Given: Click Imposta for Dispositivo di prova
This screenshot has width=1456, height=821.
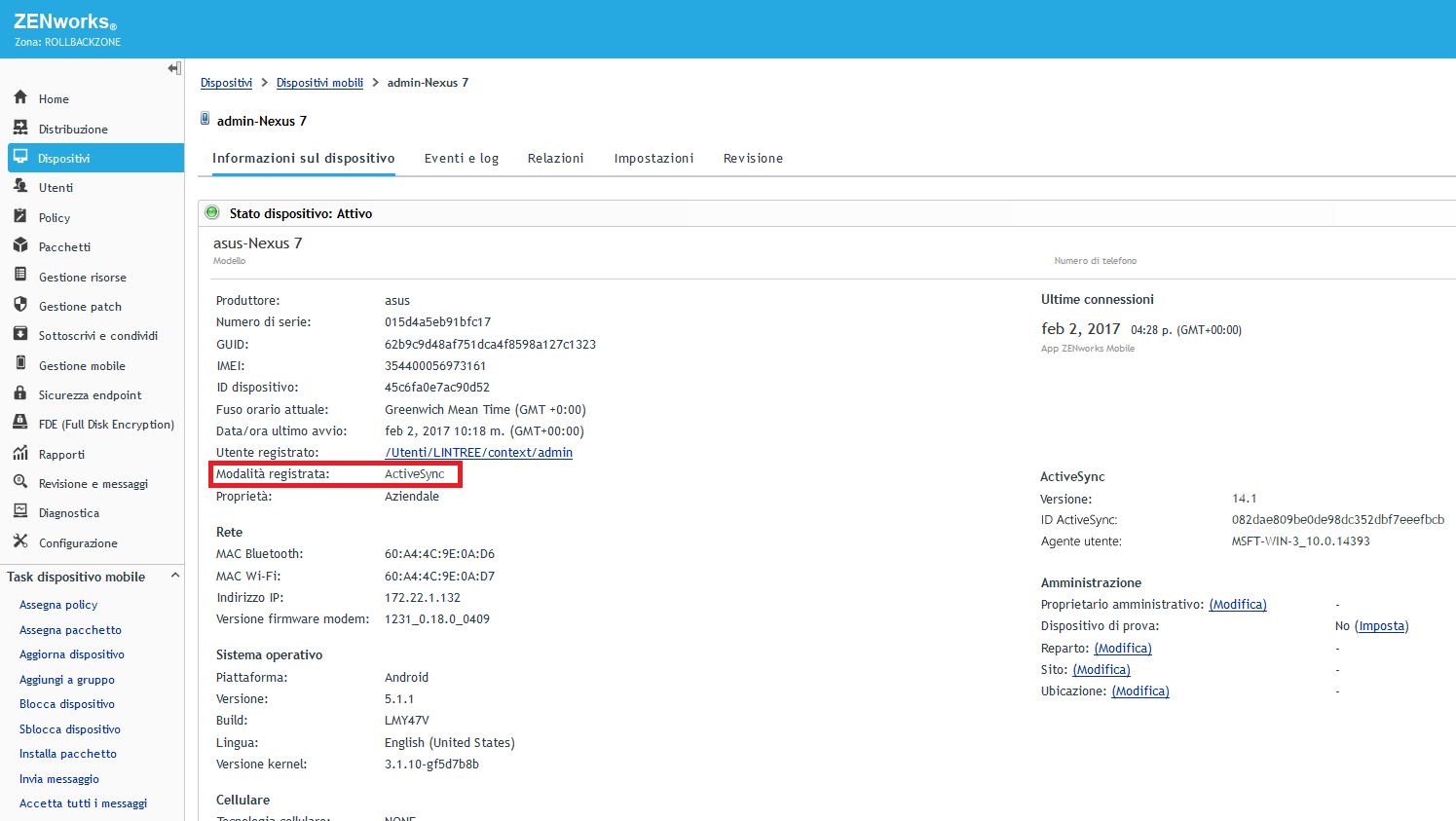Looking at the screenshot, I should tap(1381, 626).
